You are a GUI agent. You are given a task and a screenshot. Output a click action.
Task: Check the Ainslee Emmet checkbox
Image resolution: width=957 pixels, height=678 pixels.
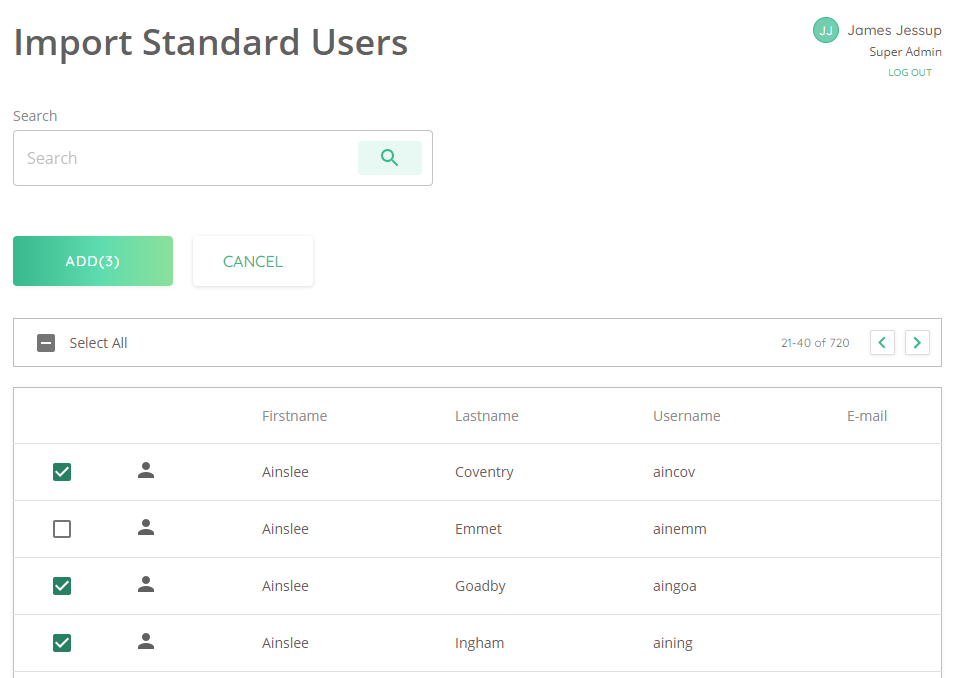(62, 528)
